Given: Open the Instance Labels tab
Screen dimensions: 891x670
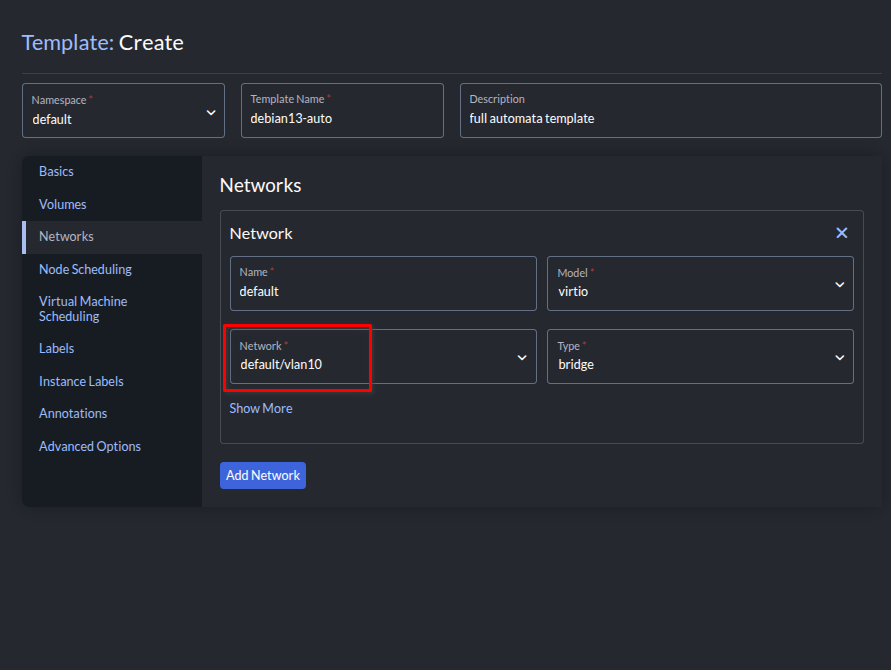Looking at the screenshot, I should 81,381.
